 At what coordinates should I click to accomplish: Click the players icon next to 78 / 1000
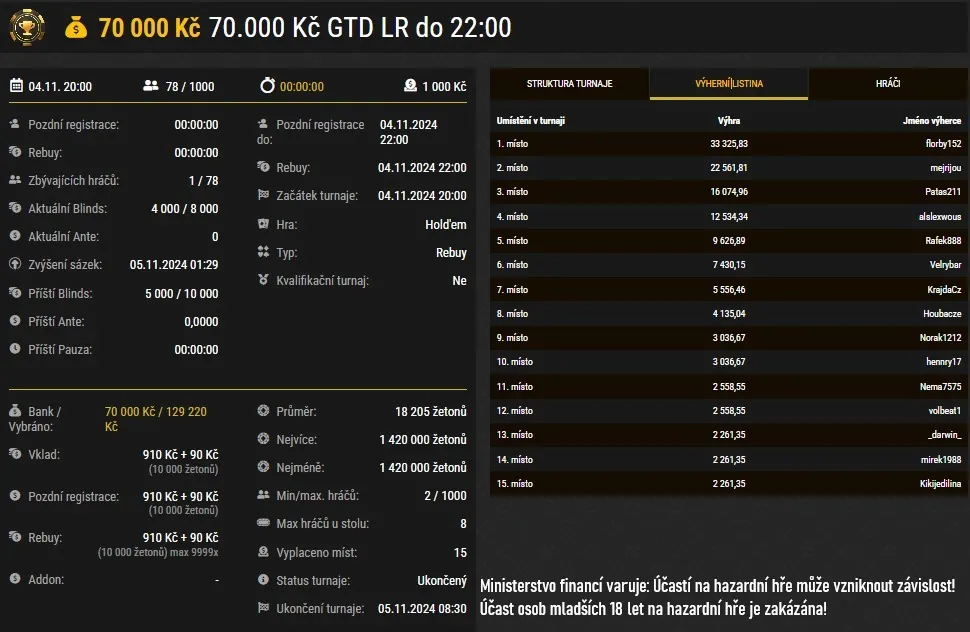(151, 86)
